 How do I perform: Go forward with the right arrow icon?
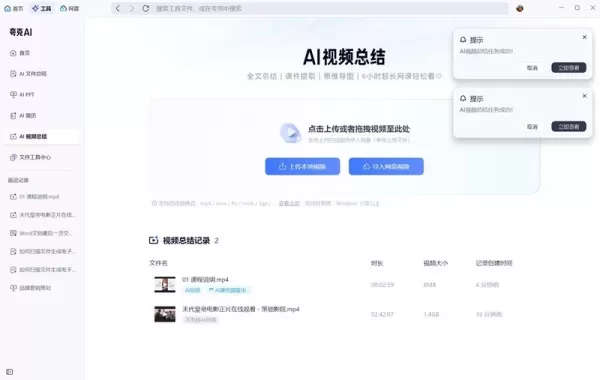(132, 8)
